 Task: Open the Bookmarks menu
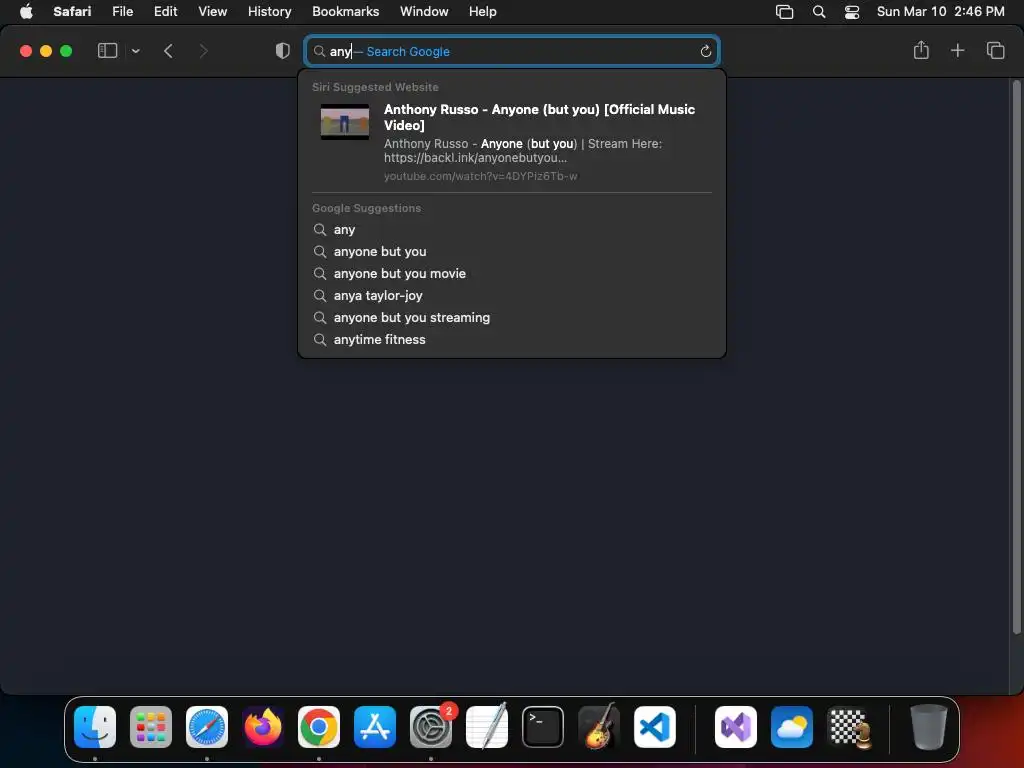(x=345, y=11)
